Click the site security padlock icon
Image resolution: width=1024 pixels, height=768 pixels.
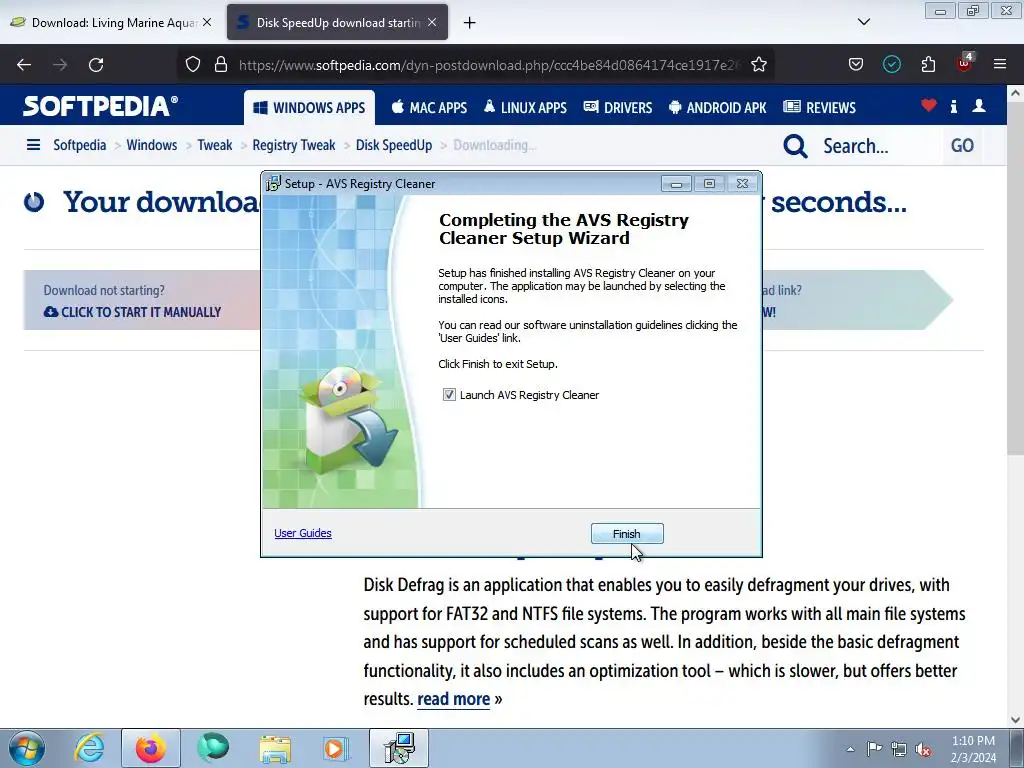[221, 64]
